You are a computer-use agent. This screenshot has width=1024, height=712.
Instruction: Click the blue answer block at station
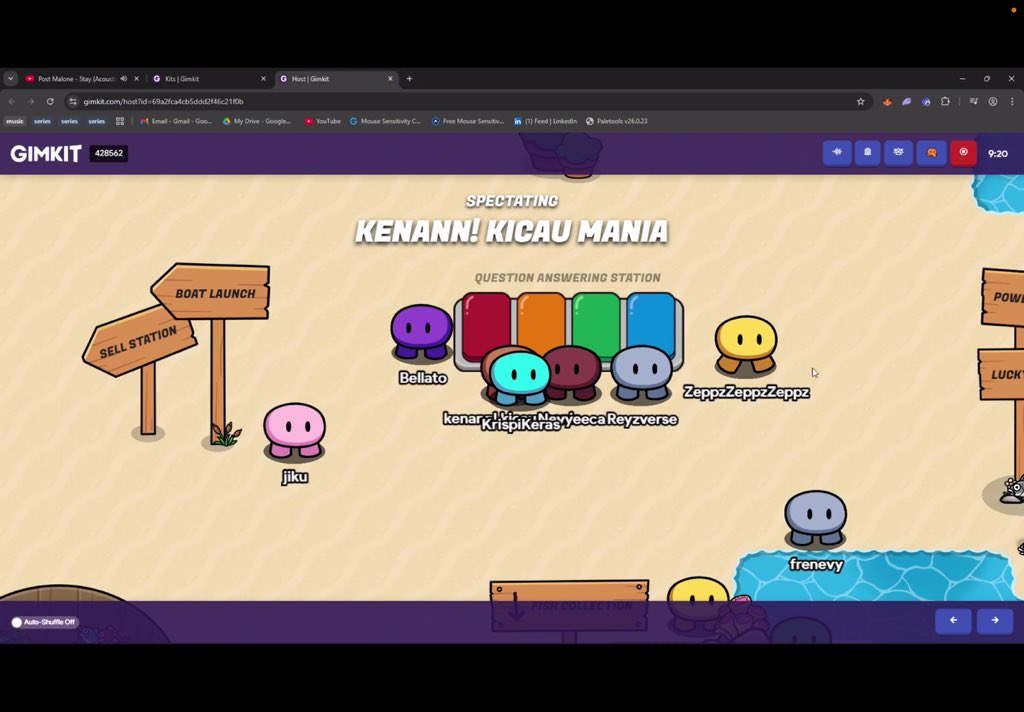point(651,319)
